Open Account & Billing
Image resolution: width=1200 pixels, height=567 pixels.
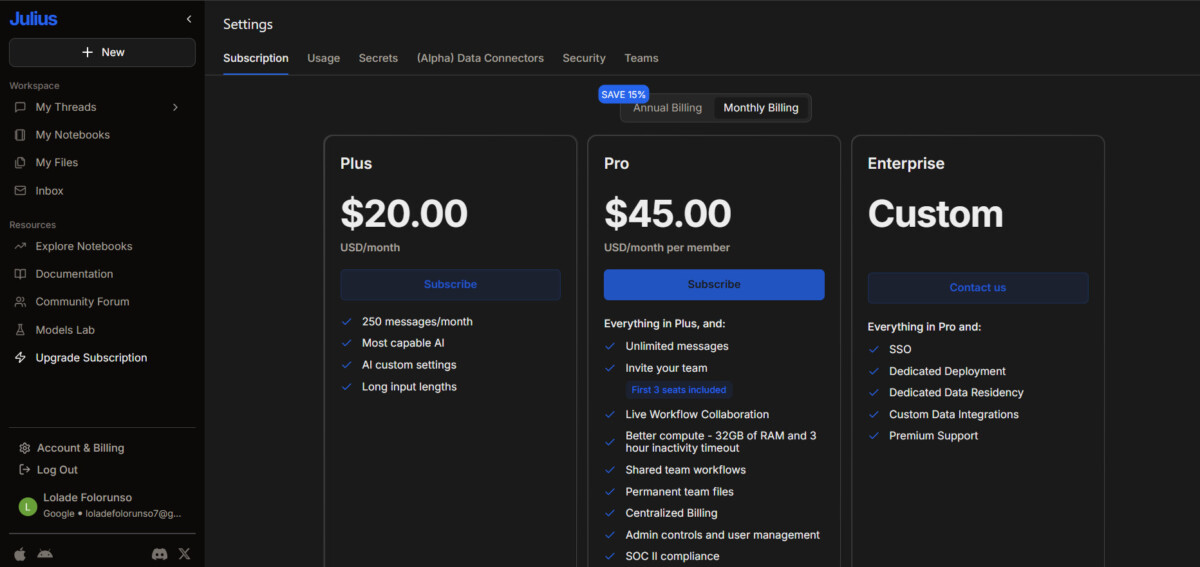tap(80, 448)
